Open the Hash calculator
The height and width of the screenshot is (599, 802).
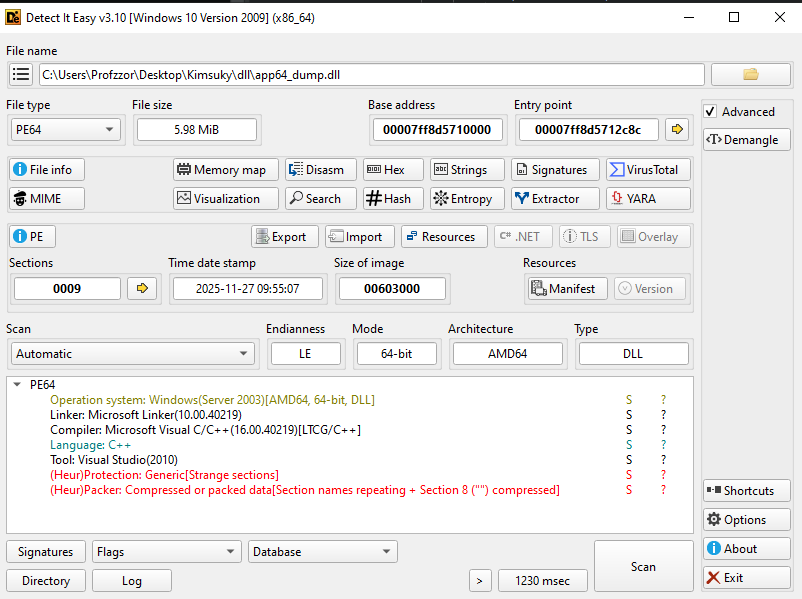pyautogui.click(x=392, y=198)
